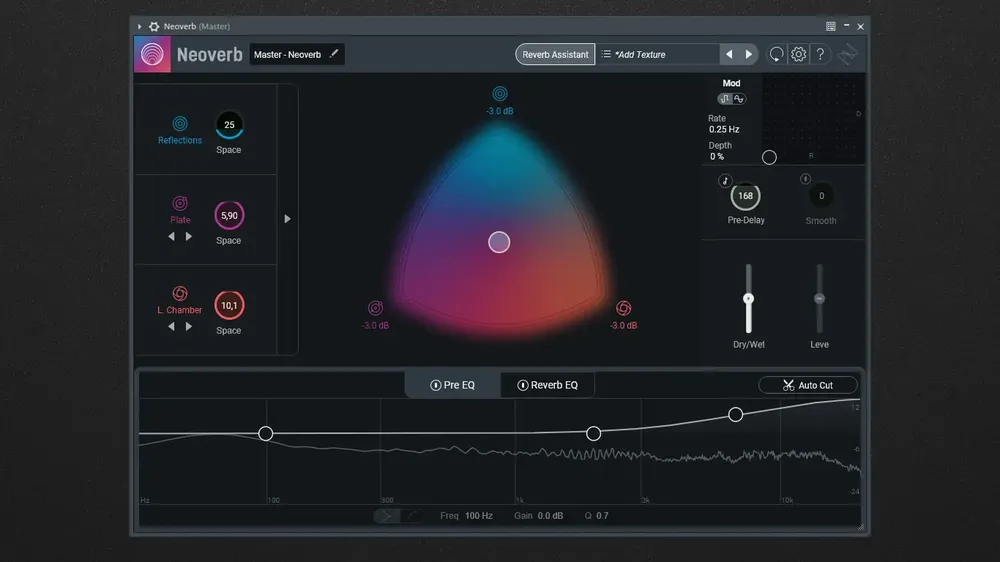Viewport: 1000px width, 562px height.
Task: Click the L. Chamber Space knob showing 10,1
Action: pos(229,306)
